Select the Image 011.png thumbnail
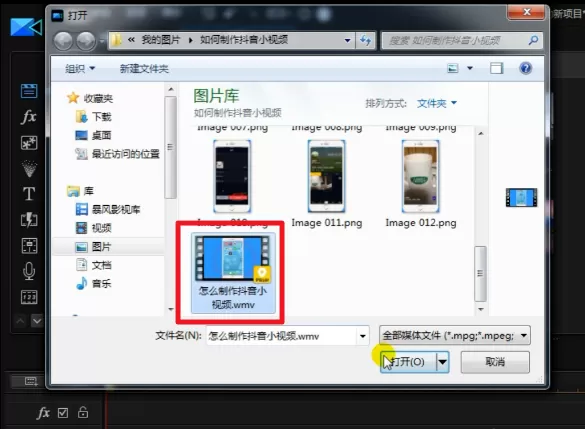This screenshot has height=429, width=585. click(x=326, y=176)
